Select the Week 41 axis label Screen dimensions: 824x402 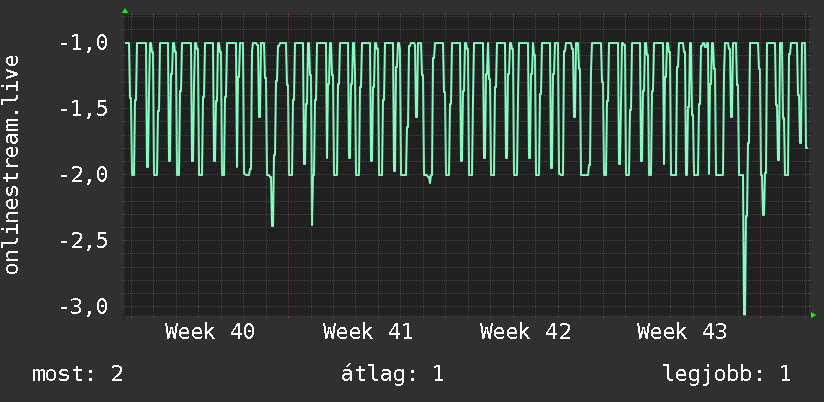pyautogui.click(x=368, y=332)
